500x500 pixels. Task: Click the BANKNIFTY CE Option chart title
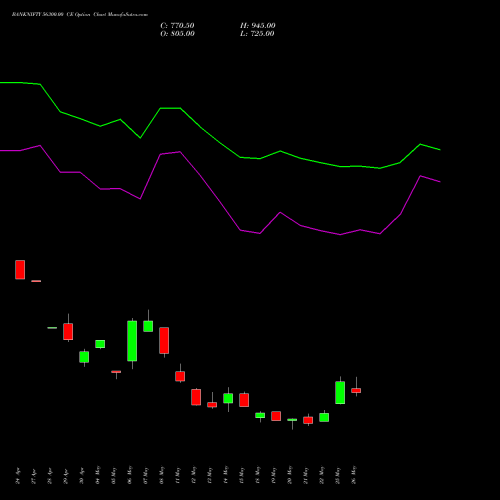click(x=80, y=15)
